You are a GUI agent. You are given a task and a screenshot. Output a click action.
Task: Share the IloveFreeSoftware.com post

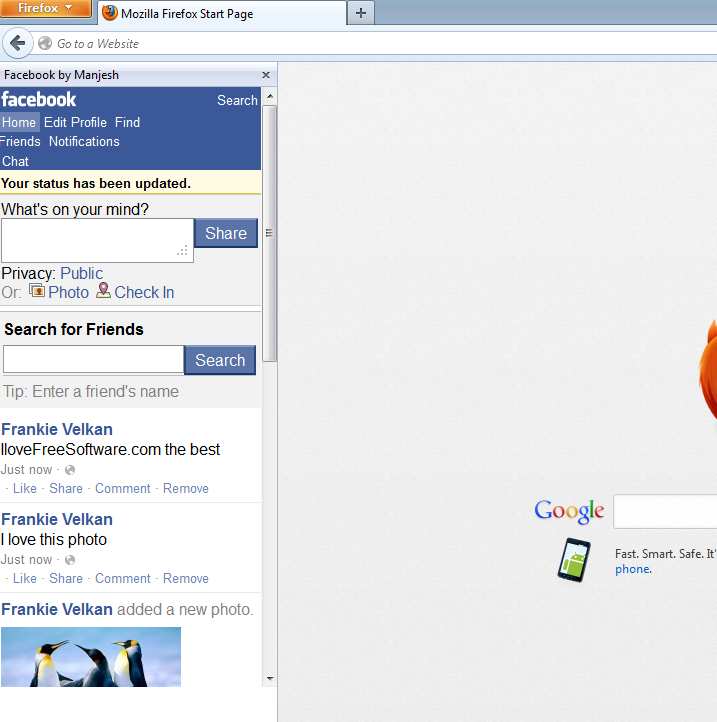pyautogui.click(x=66, y=488)
